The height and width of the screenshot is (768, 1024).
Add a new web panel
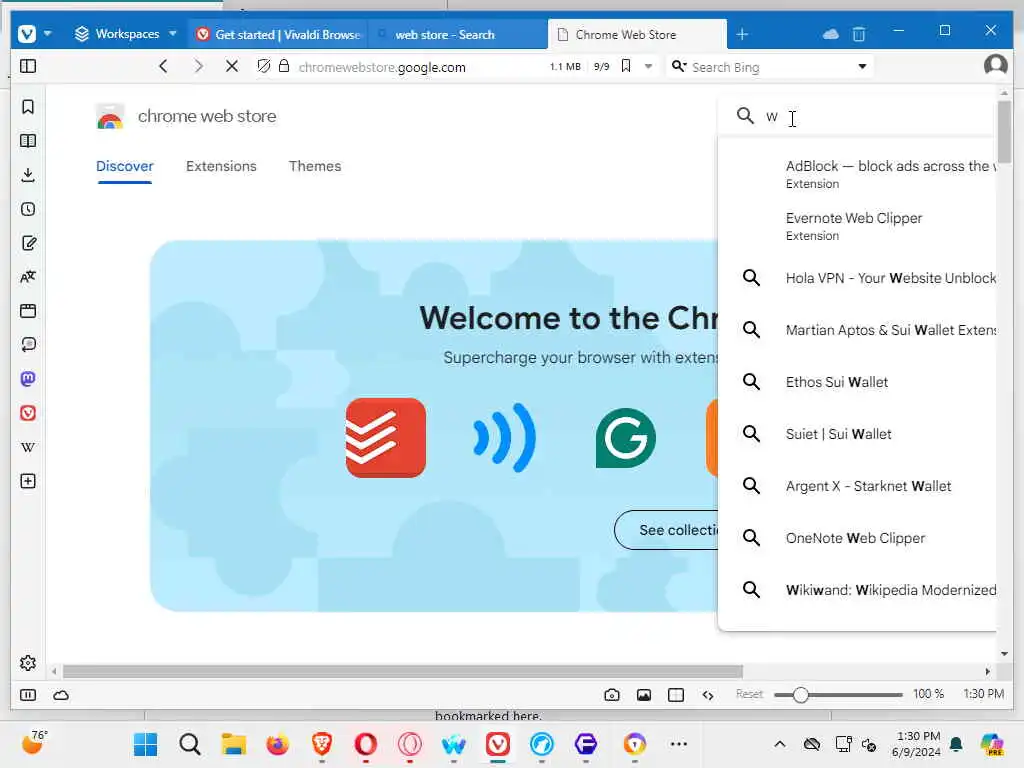[28, 481]
